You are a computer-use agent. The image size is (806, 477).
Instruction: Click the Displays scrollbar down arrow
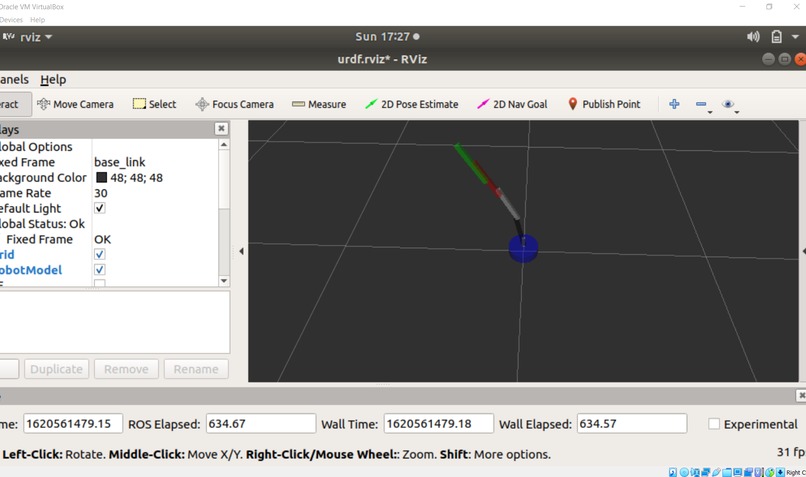point(224,281)
